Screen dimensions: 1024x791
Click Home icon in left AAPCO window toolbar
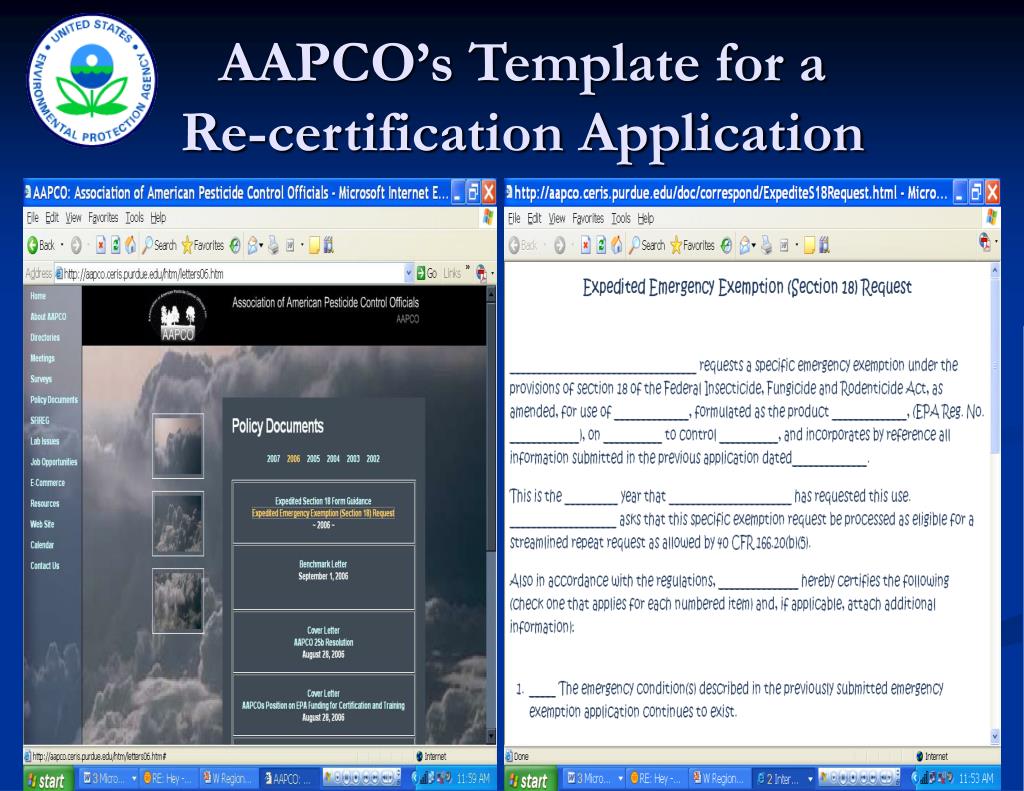coord(131,246)
